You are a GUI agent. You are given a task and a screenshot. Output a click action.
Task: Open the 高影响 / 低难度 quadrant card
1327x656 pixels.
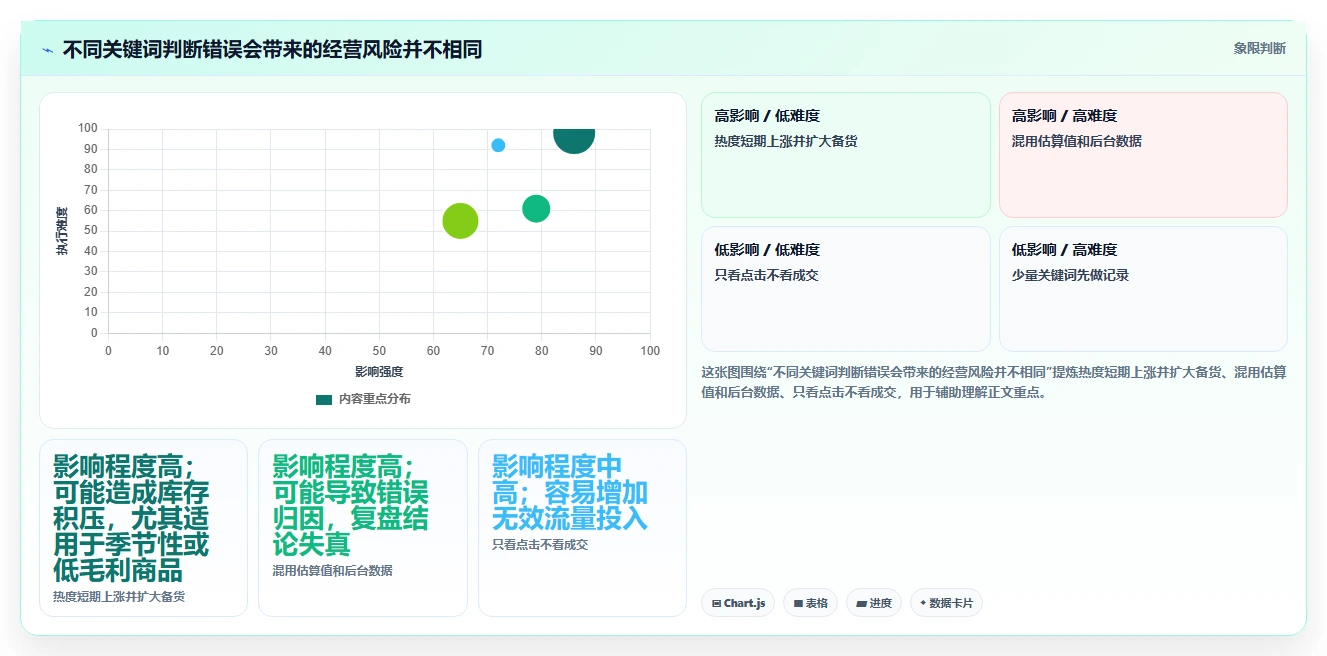tap(846, 155)
